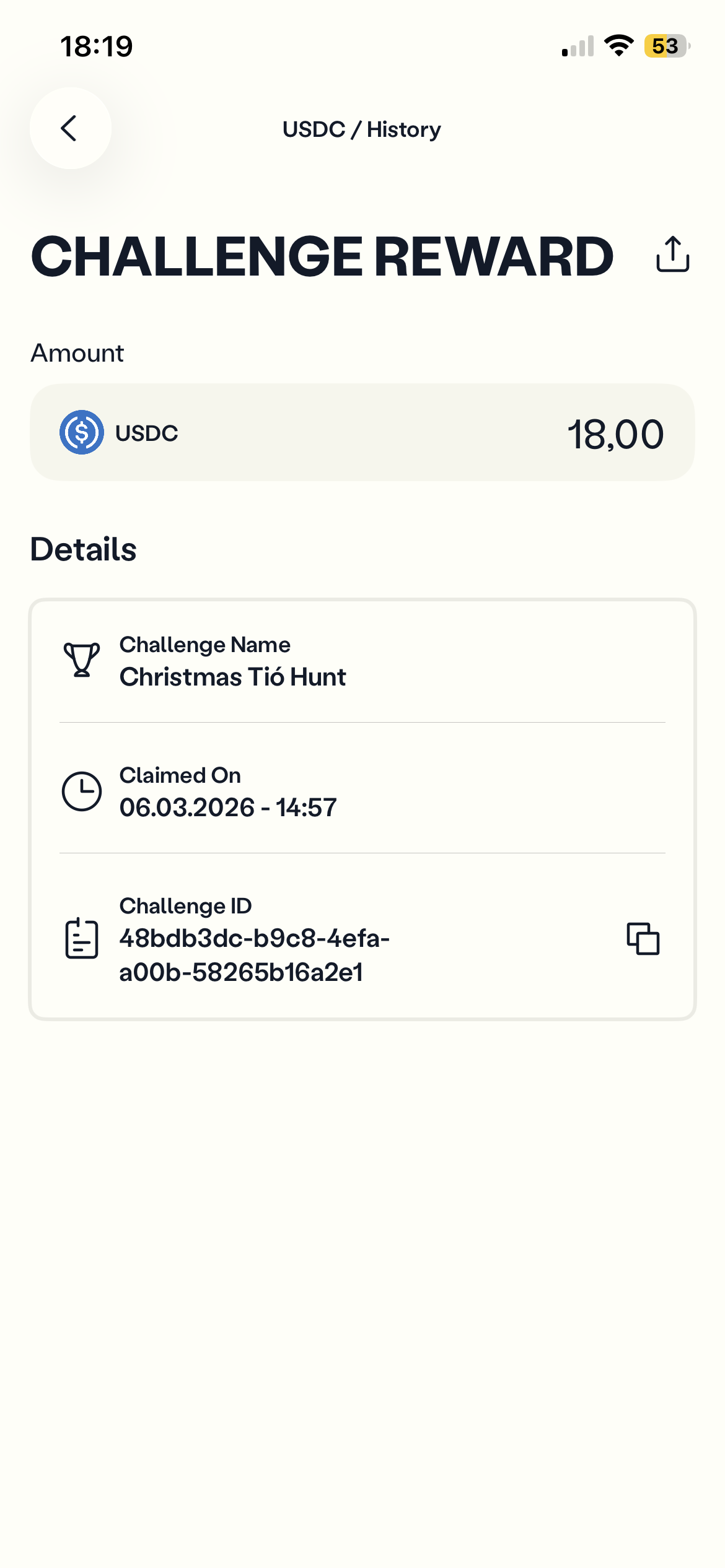Tap the cellular signal bars
The height and width of the screenshot is (1568, 725).
[578, 46]
